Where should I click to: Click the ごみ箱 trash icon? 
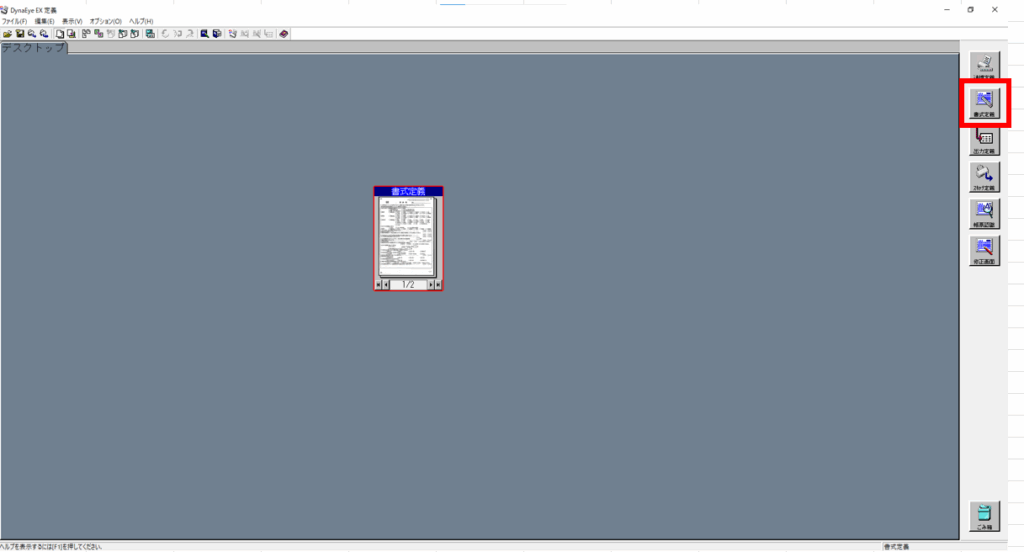click(x=984, y=515)
